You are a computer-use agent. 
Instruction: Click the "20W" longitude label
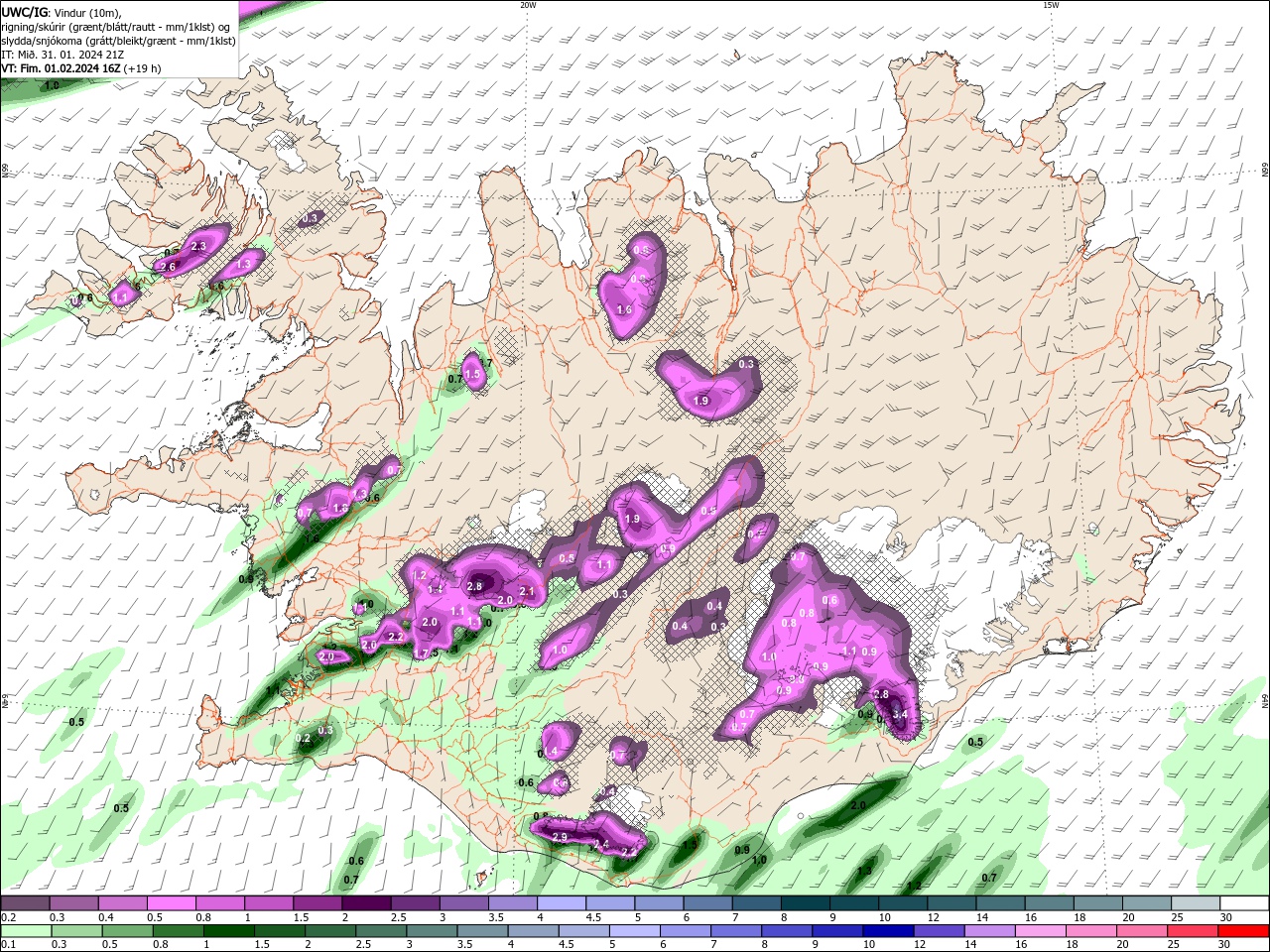528,5
